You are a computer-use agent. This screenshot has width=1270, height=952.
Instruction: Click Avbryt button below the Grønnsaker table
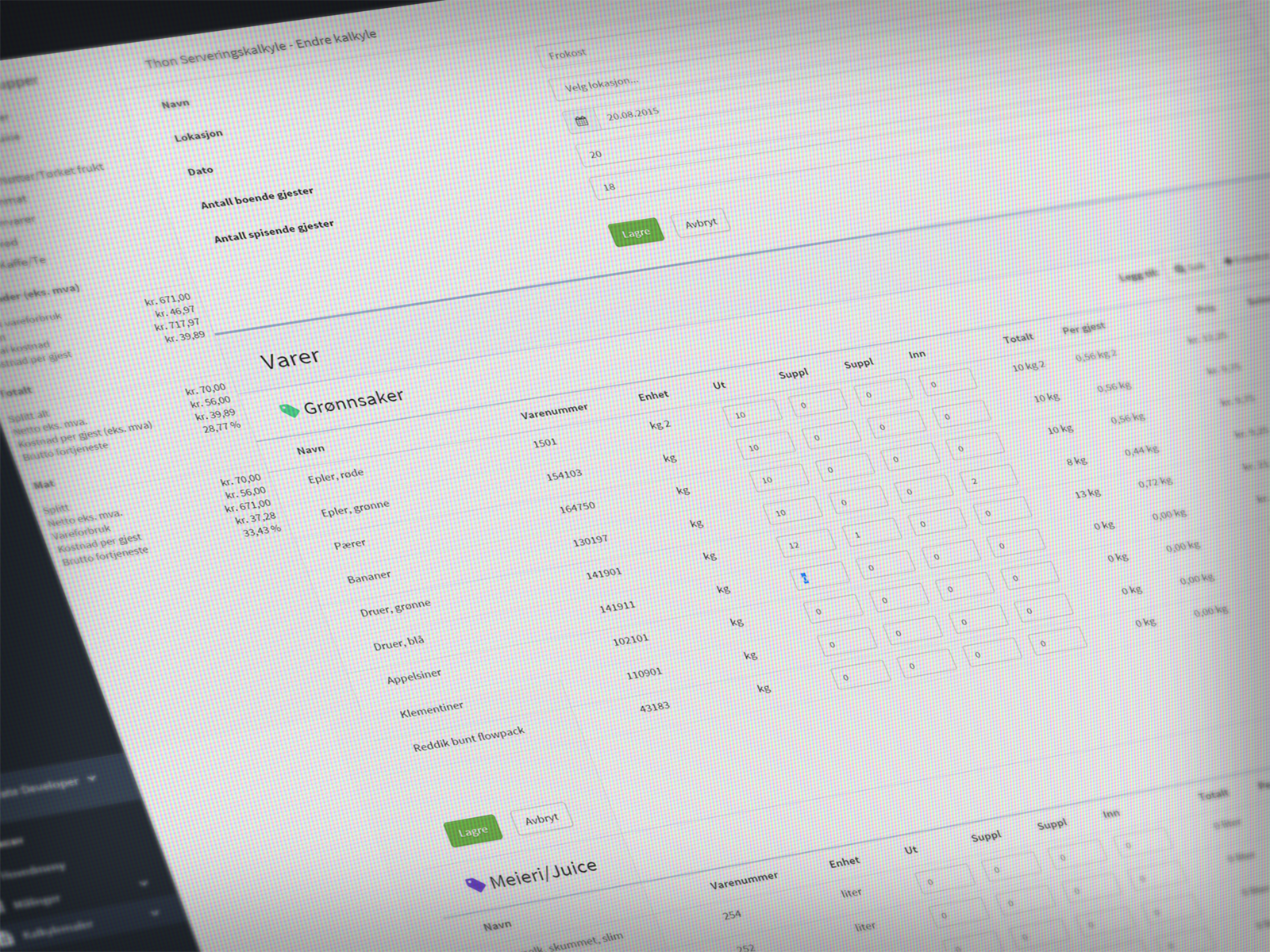[x=541, y=820]
